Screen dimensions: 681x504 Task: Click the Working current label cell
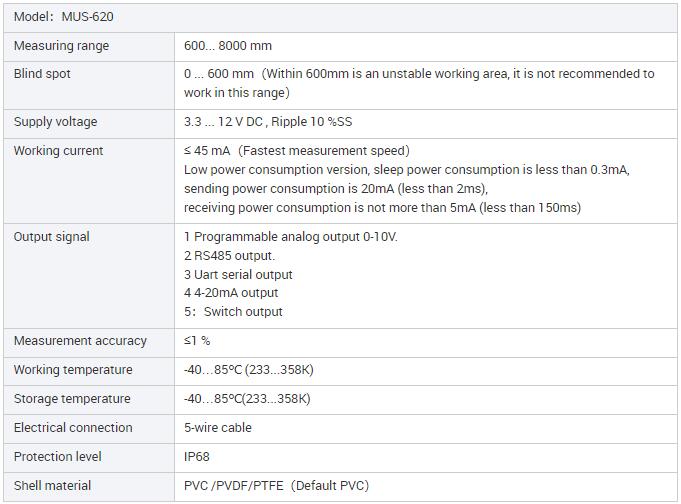[x=59, y=151]
